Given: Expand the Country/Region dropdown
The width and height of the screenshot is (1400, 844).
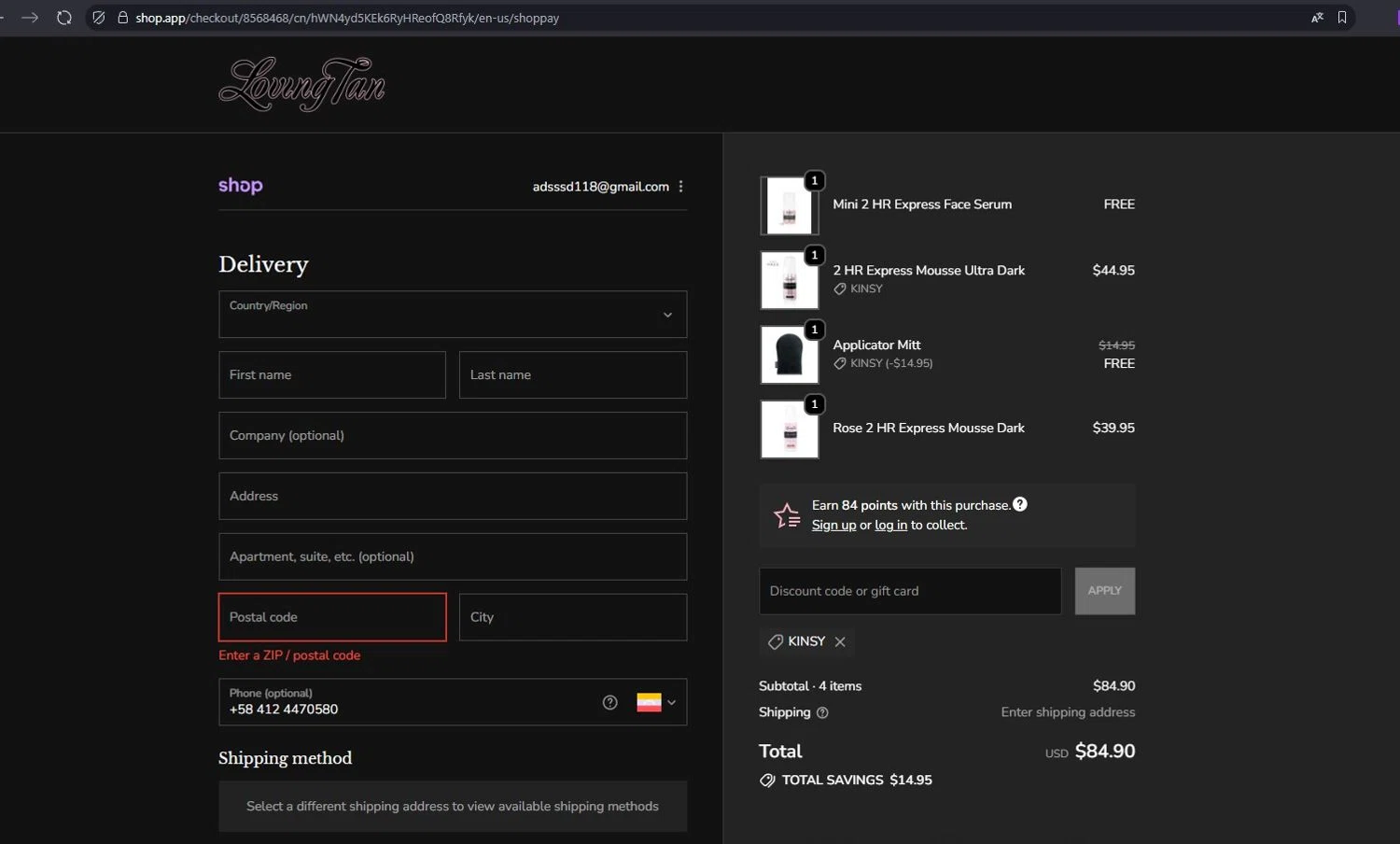Looking at the screenshot, I should click(453, 315).
